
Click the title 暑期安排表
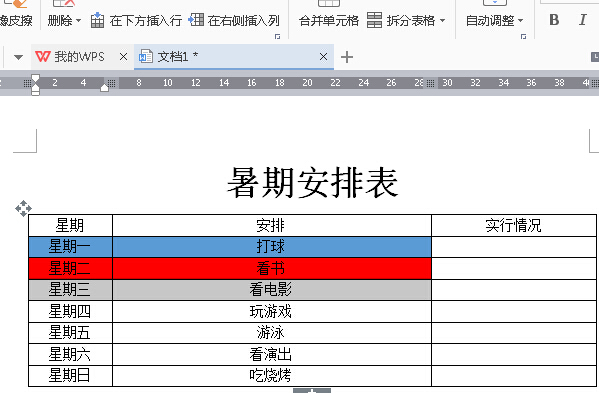312,183
